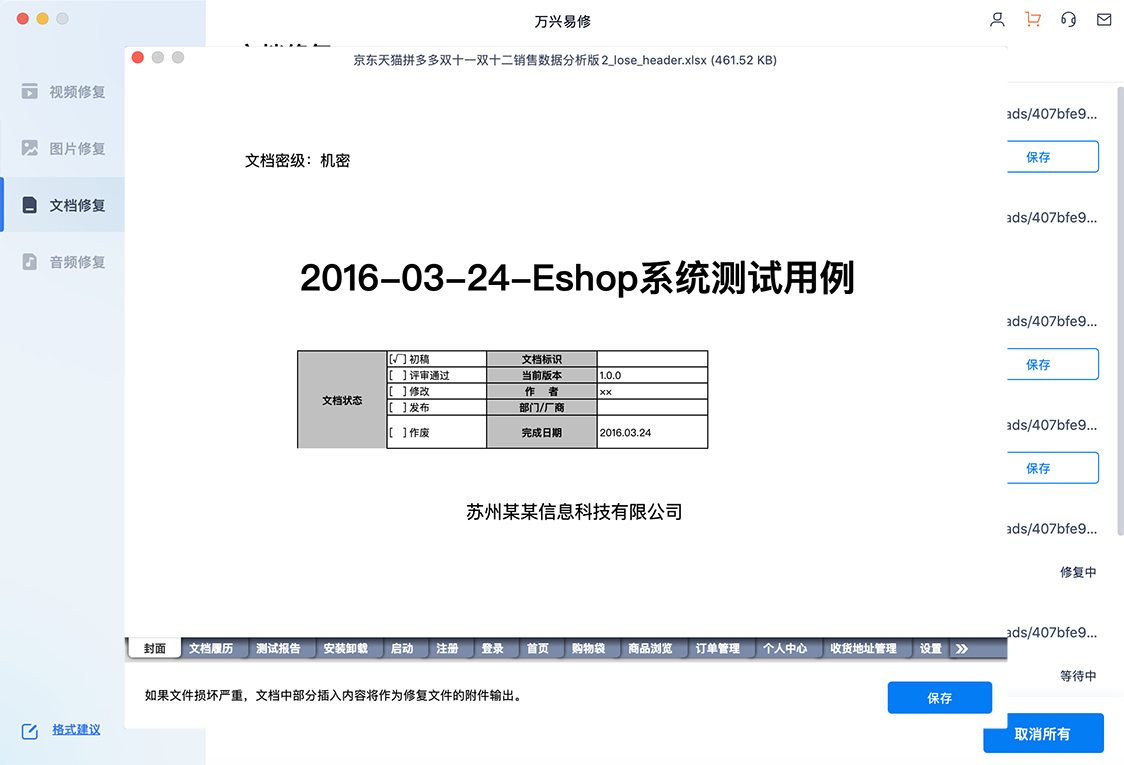Click the document title 2016-03-24-Eshop系统测试用例
Viewport: 1124px width, 765px height.
click(577, 278)
